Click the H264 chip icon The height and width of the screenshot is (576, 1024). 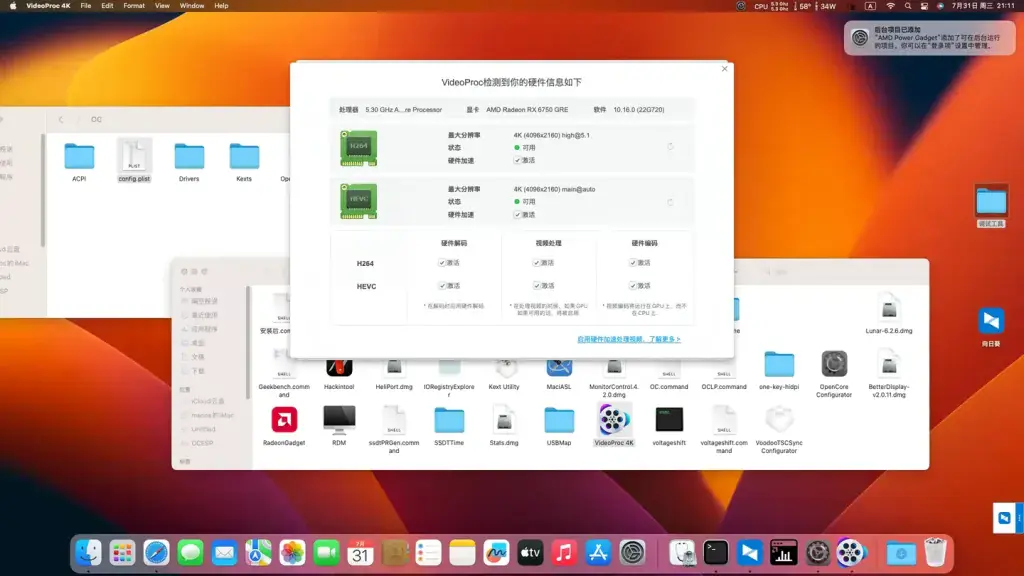(x=359, y=148)
